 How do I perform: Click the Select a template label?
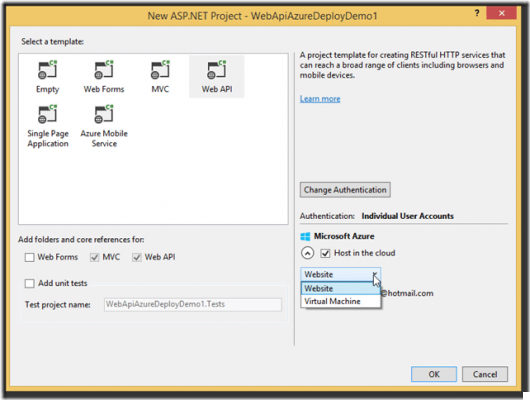[52, 42]
